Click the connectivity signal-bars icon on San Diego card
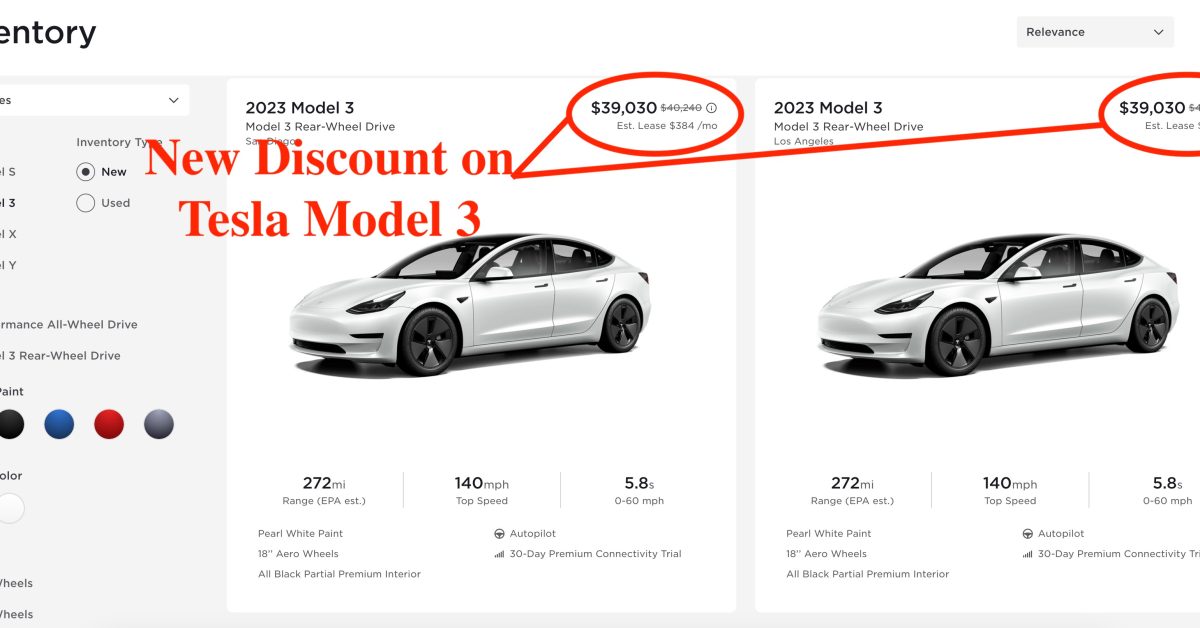 pyautogui.click(x=498, y=553)
